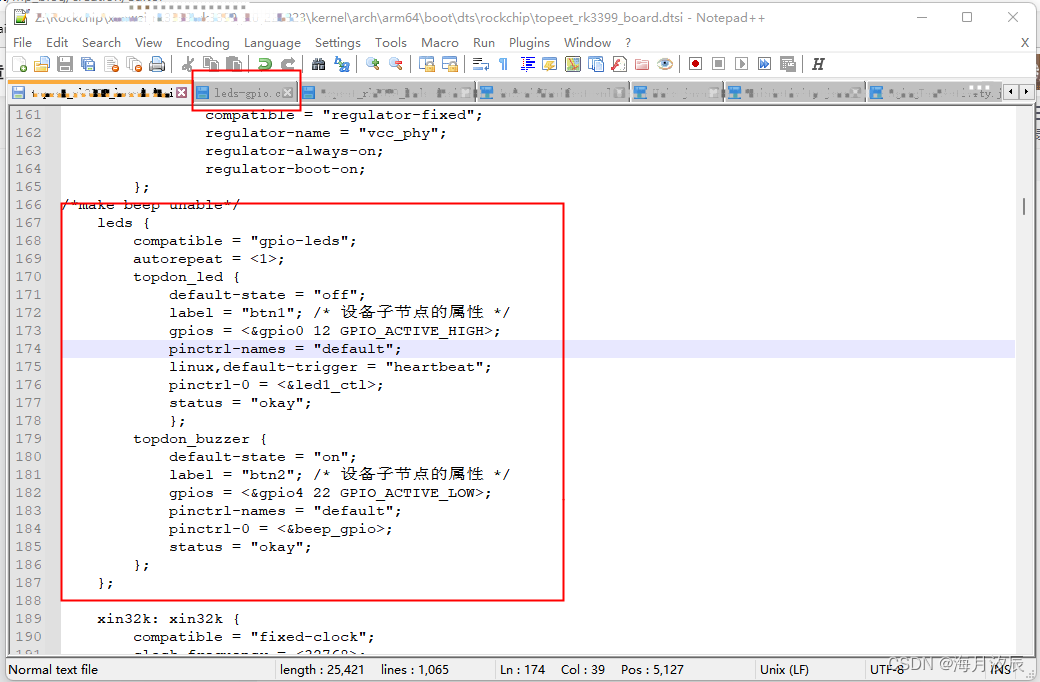Open the Macro menu
Image resolution: width=1040 pixels, height=682 pixels.
click(x=438, y=42)
